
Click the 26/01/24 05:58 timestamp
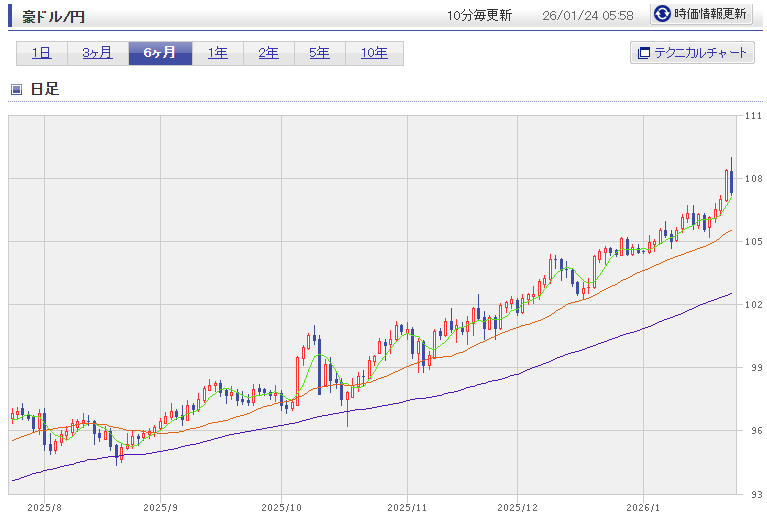click(x=588, y=16)
